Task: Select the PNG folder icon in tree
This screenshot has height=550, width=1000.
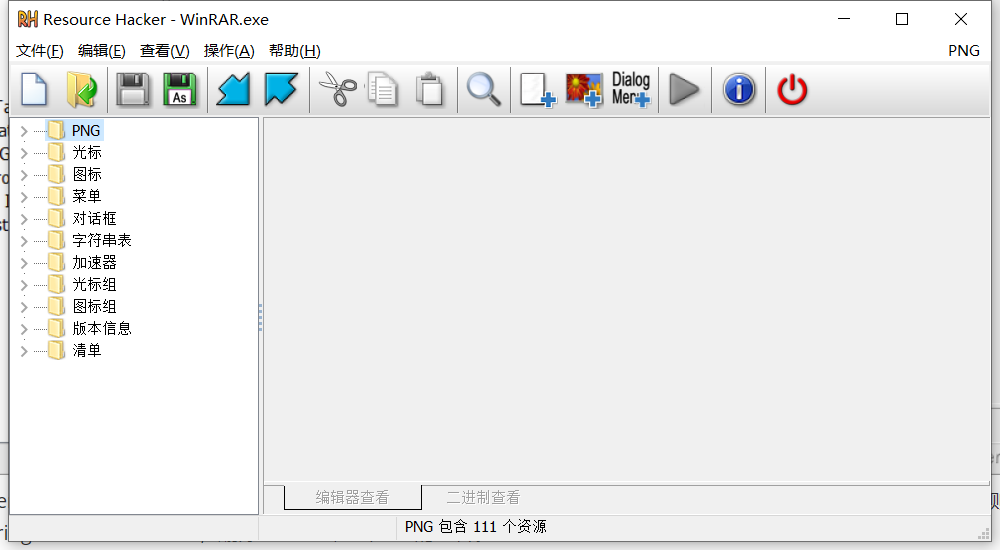Action: pyautogui.click(x=56, y=130)
